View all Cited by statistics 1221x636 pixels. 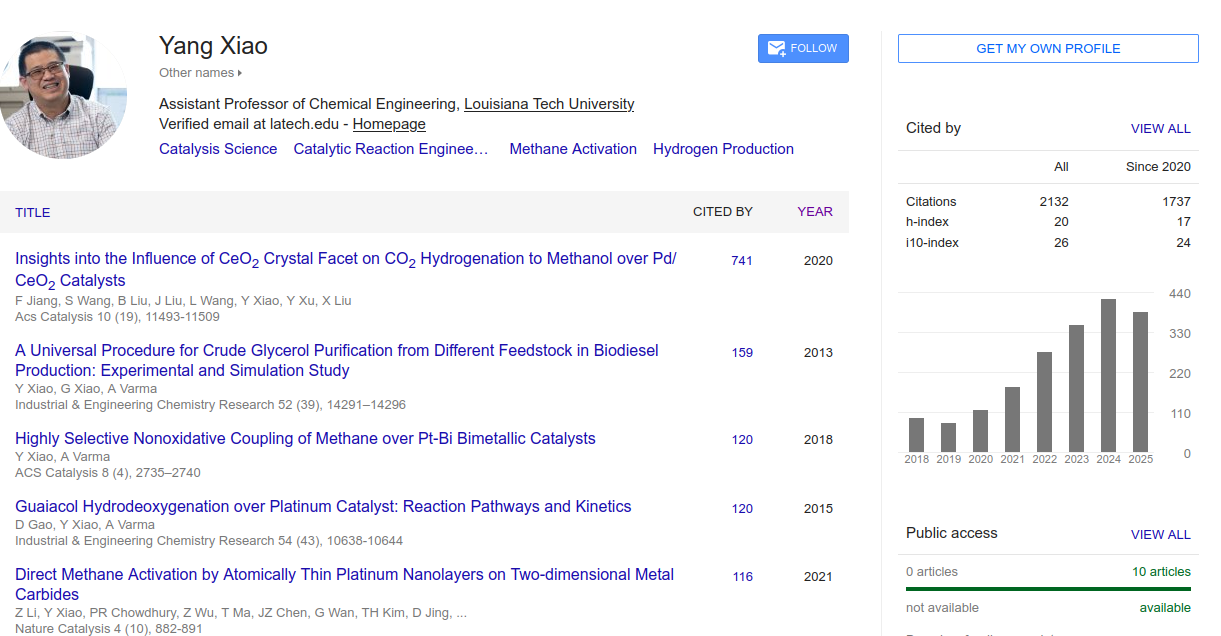tap(1160, 129)
